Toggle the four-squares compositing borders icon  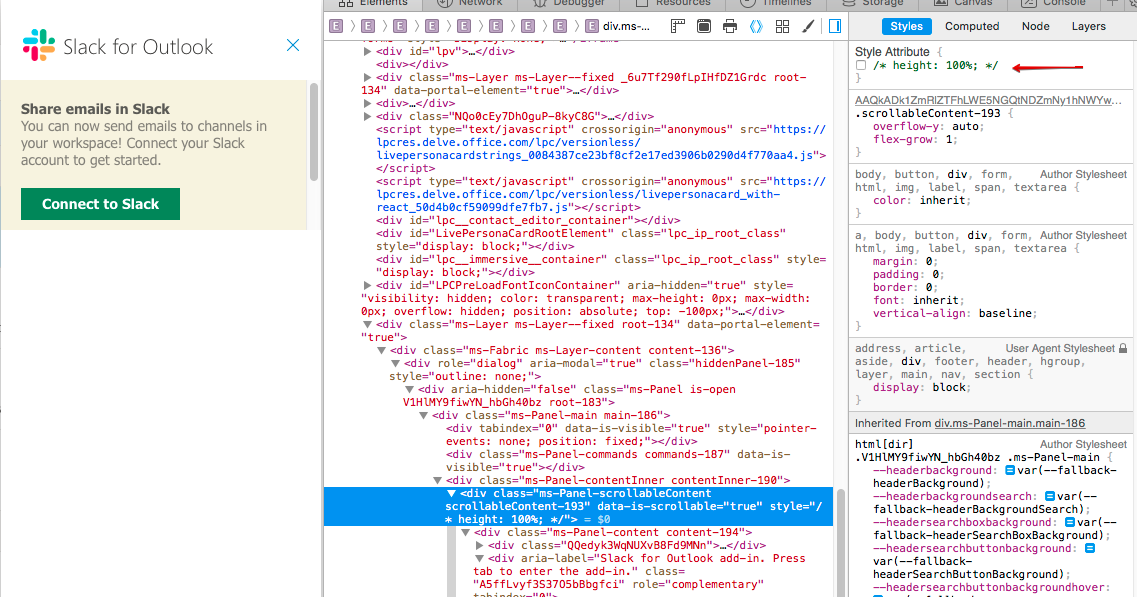pyautogui.click(x=782, y=27)
